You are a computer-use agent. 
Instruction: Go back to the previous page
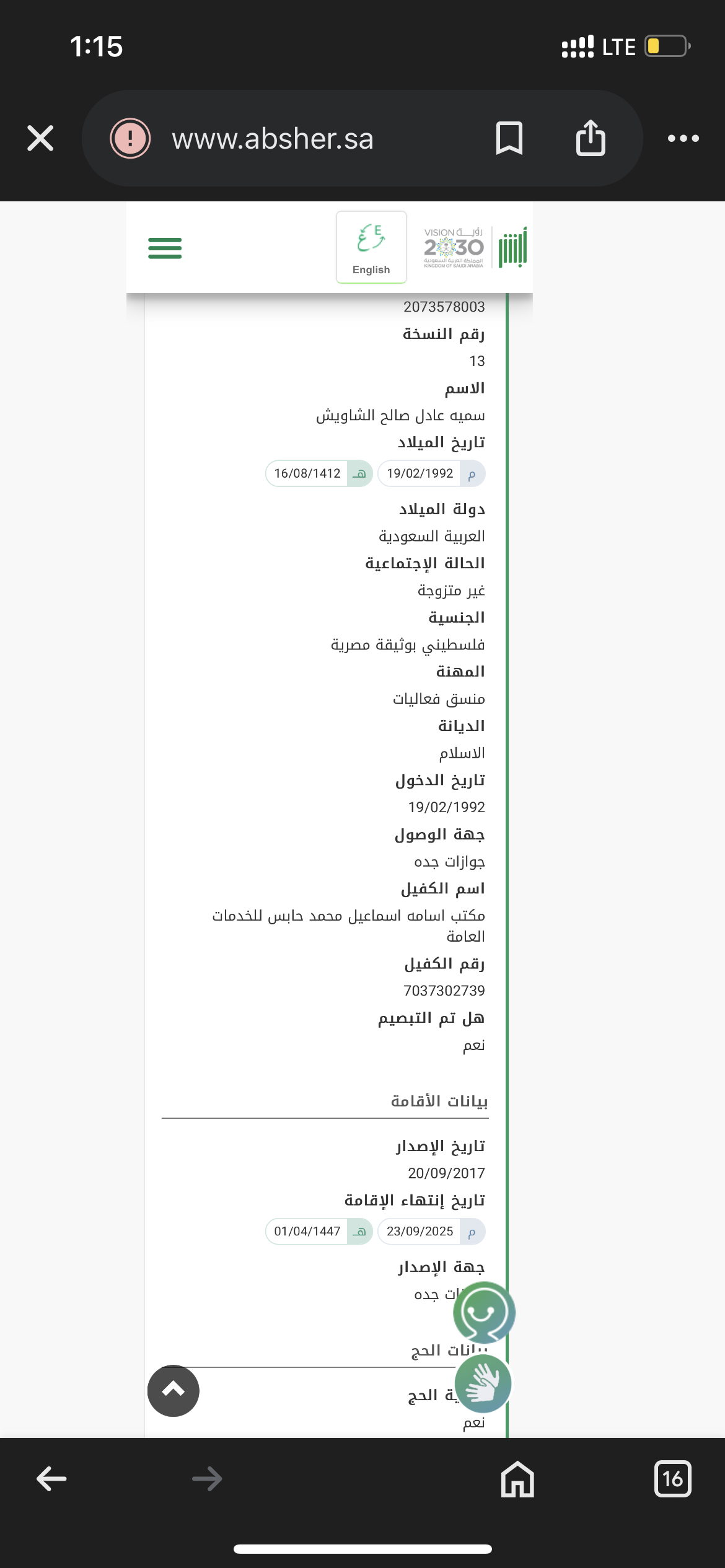tap(51, 1479)
